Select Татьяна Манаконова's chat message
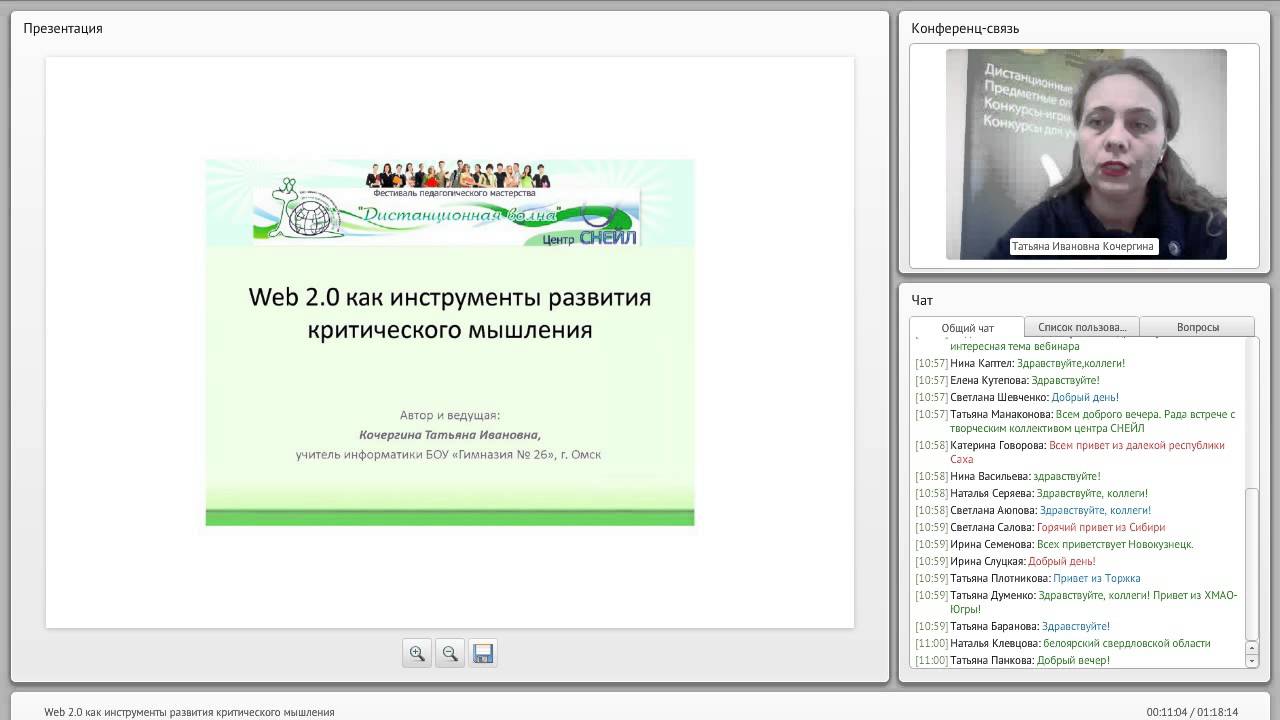 tap(1076, 421)
